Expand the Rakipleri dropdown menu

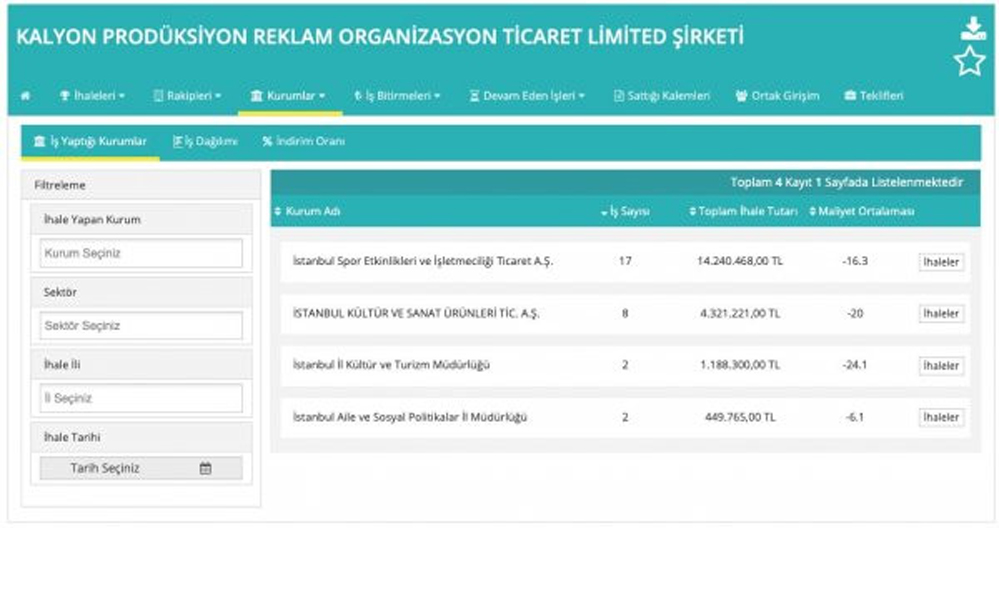click(x=187, y=96)
